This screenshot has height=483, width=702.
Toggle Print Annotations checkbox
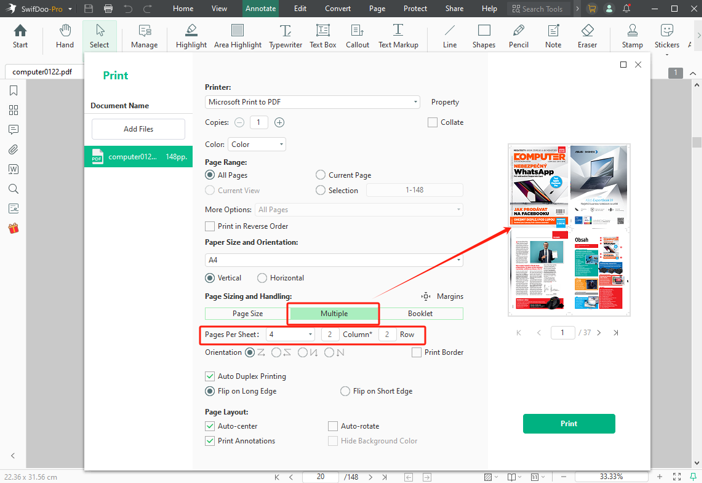click(x=210, y=441)
